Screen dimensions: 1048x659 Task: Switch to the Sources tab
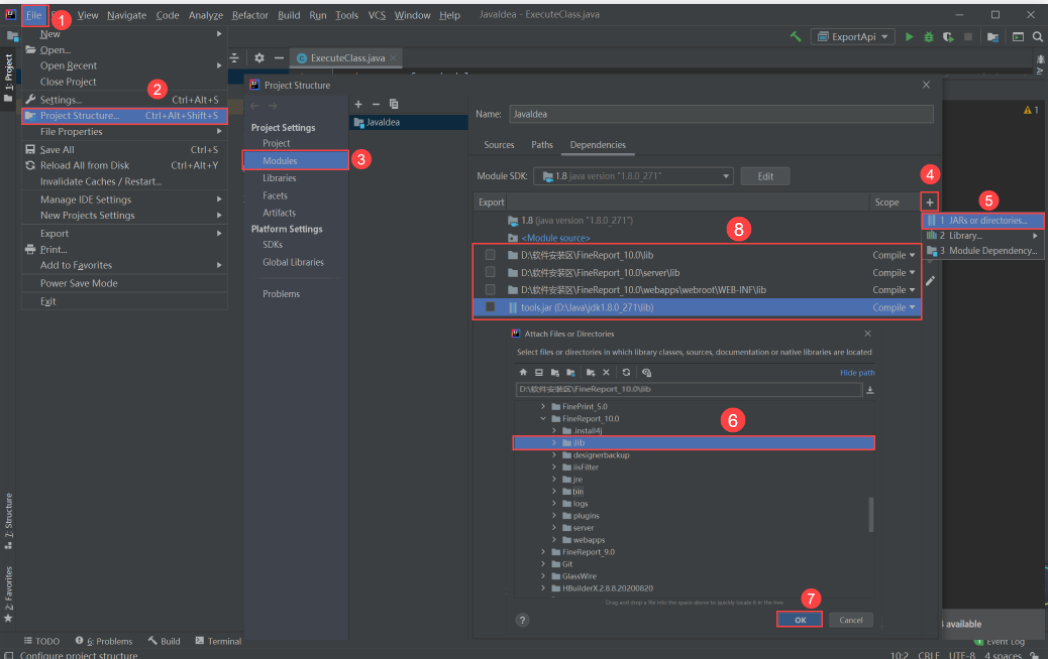coord(499,145)
